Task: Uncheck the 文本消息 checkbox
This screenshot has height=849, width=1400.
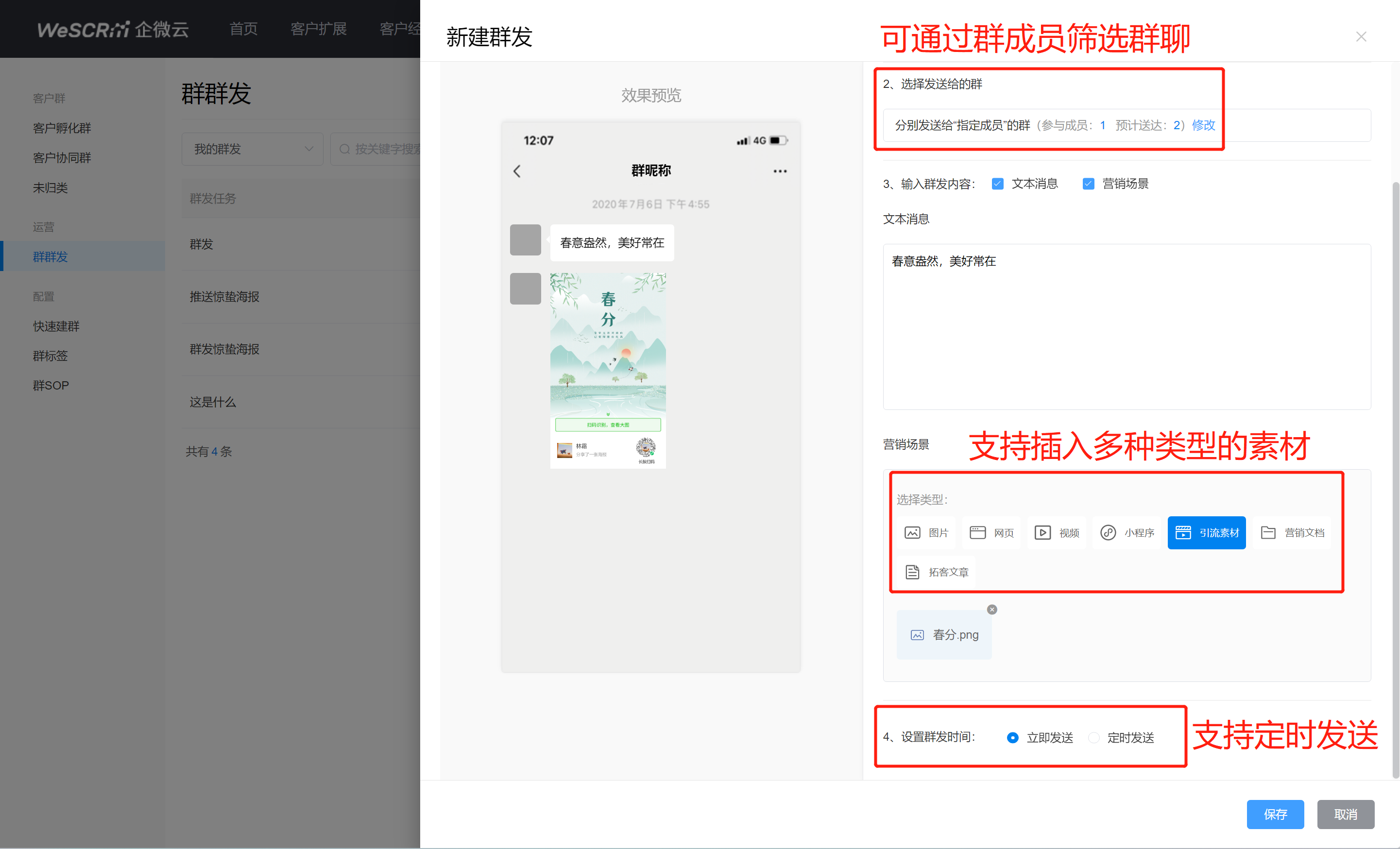Action: [997, 184]
